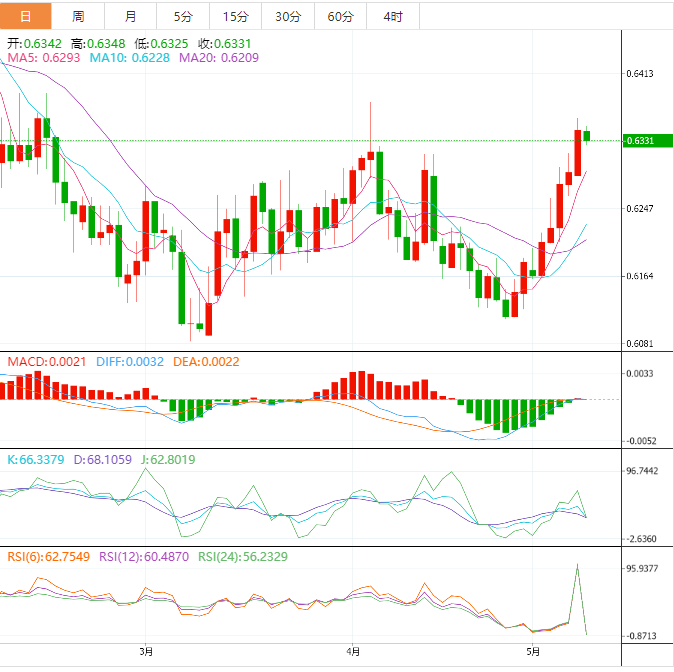Switch to the 4时 timeframe tab
Image resolution: width=674 pixels, height=672 pixels.
[x=393, y=17]
